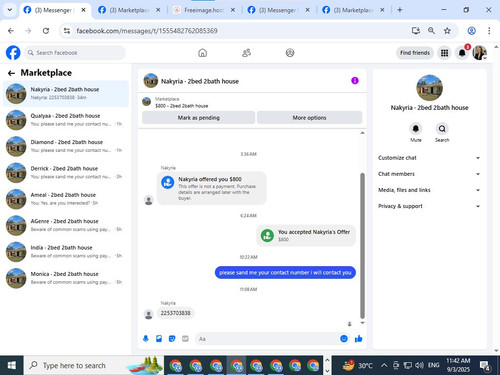Open the taskbar clock showing 11:42 AM
This screenshot has width=500, height=375.
click(458, 365)
